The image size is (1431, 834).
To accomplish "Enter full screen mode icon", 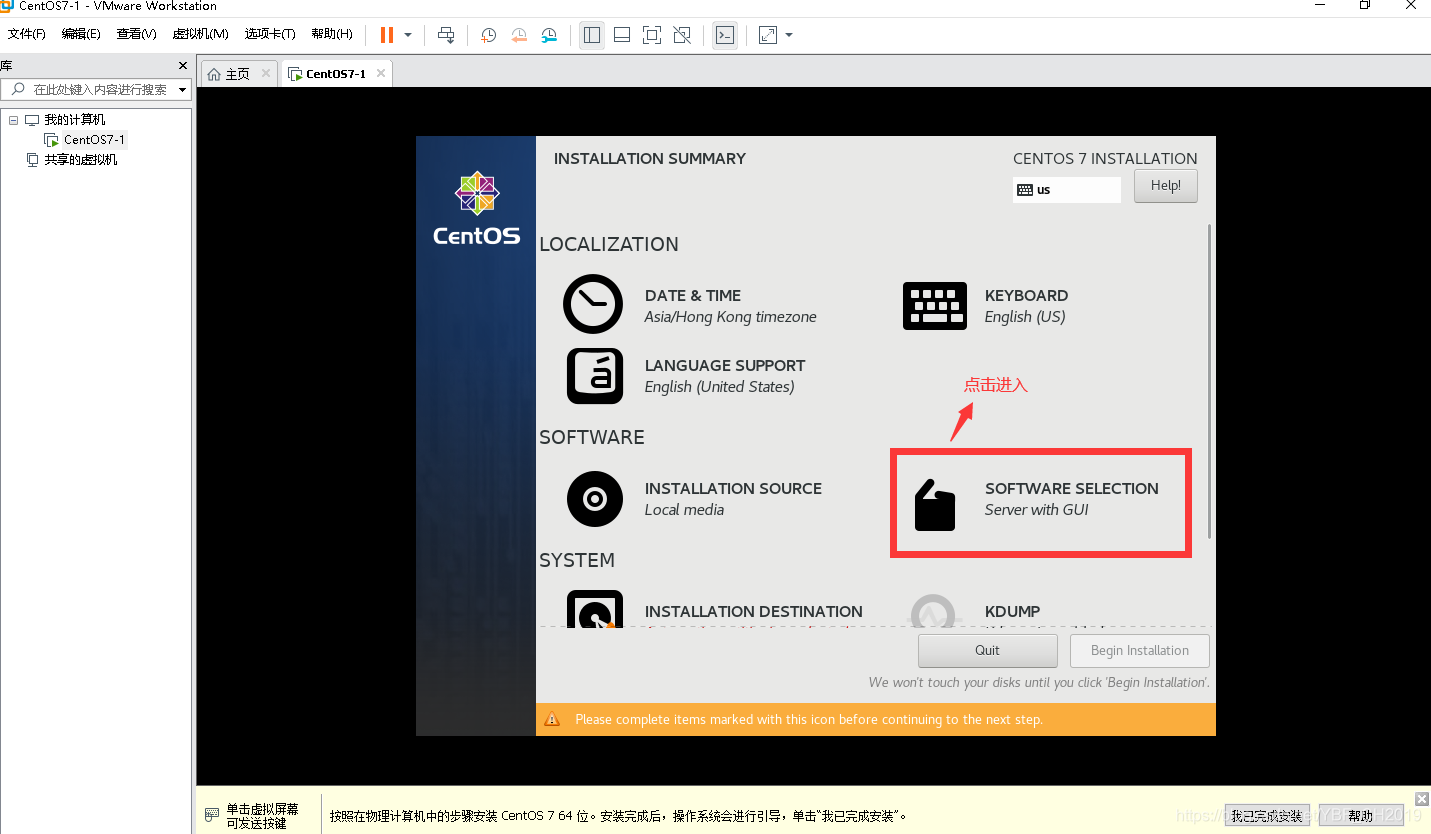I will (x=652, y=35).
